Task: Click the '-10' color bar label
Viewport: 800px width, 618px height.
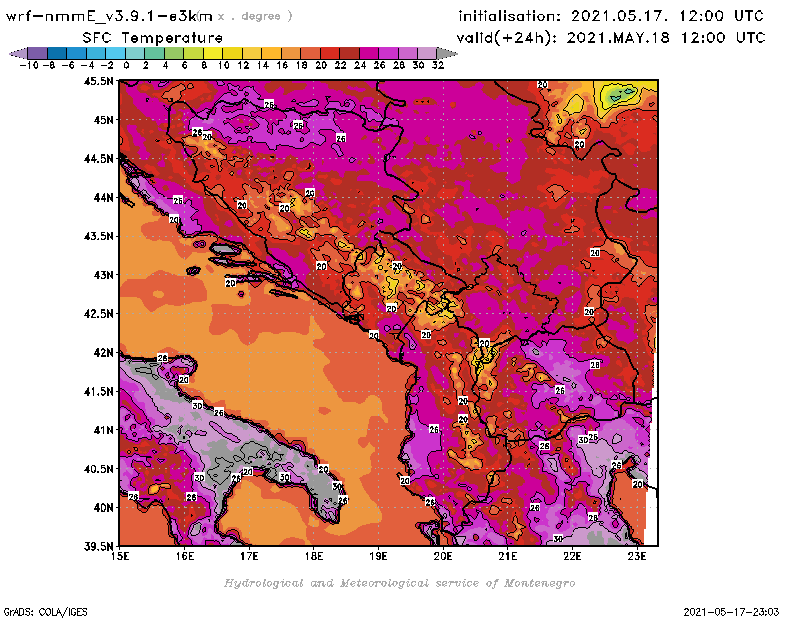Action: pos(29,66)
